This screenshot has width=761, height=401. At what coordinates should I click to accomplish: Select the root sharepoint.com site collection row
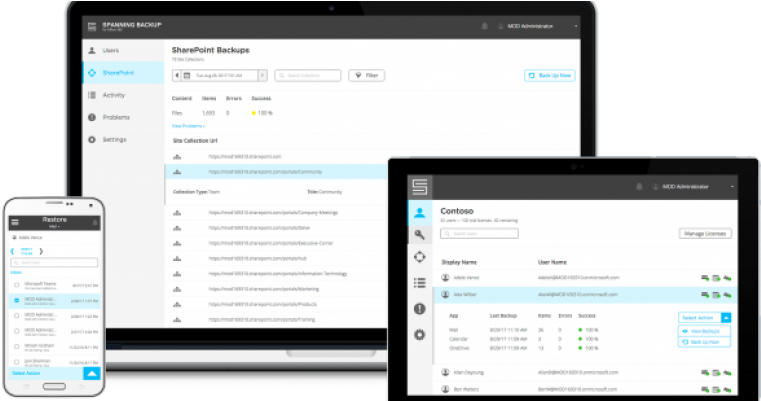pos(277,157)
